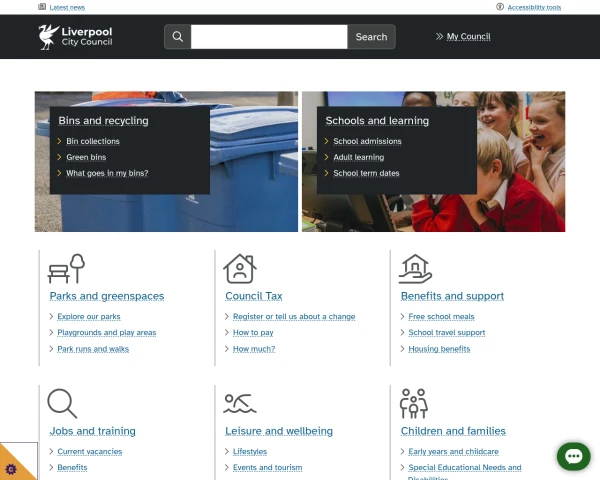
Task: Open School travel support link
Action: [447, 333]
